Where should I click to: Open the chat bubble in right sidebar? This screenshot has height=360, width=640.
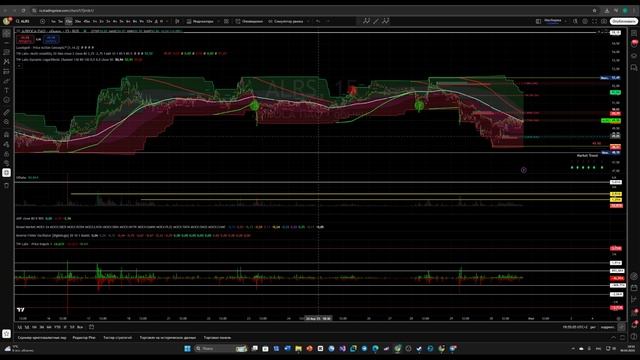[x=634, y=68]
